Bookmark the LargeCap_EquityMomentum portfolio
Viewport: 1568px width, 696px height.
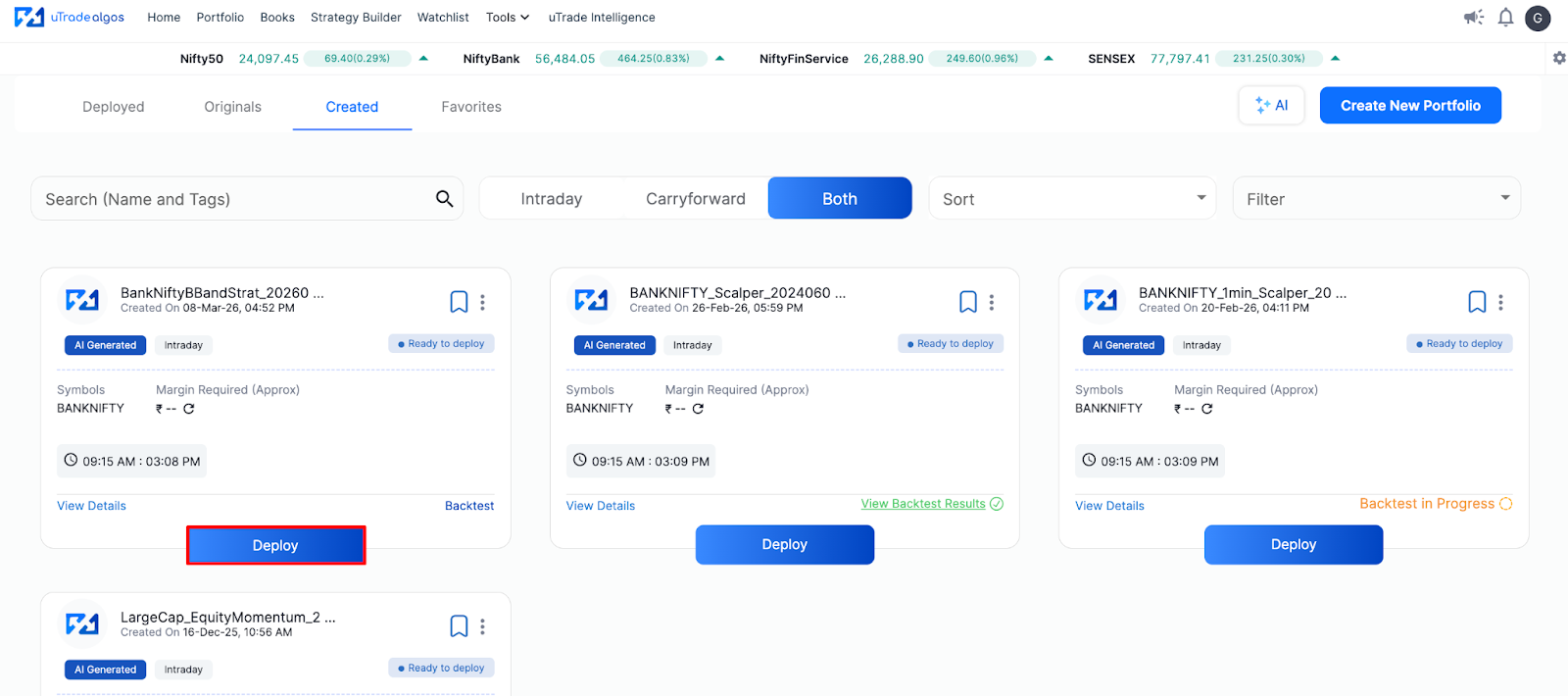click(x=459, y=626)
